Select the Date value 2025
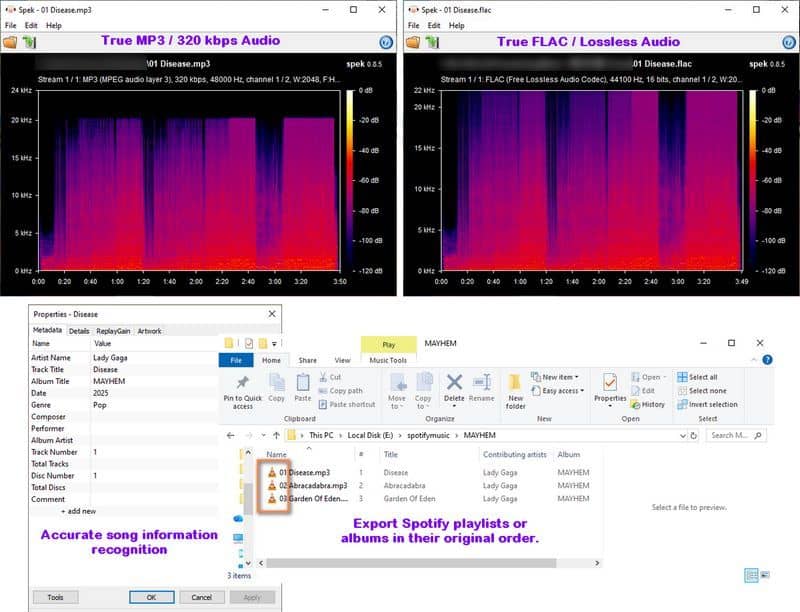The width and height of the screenshot is (800, 612). [x=101, y=393]
